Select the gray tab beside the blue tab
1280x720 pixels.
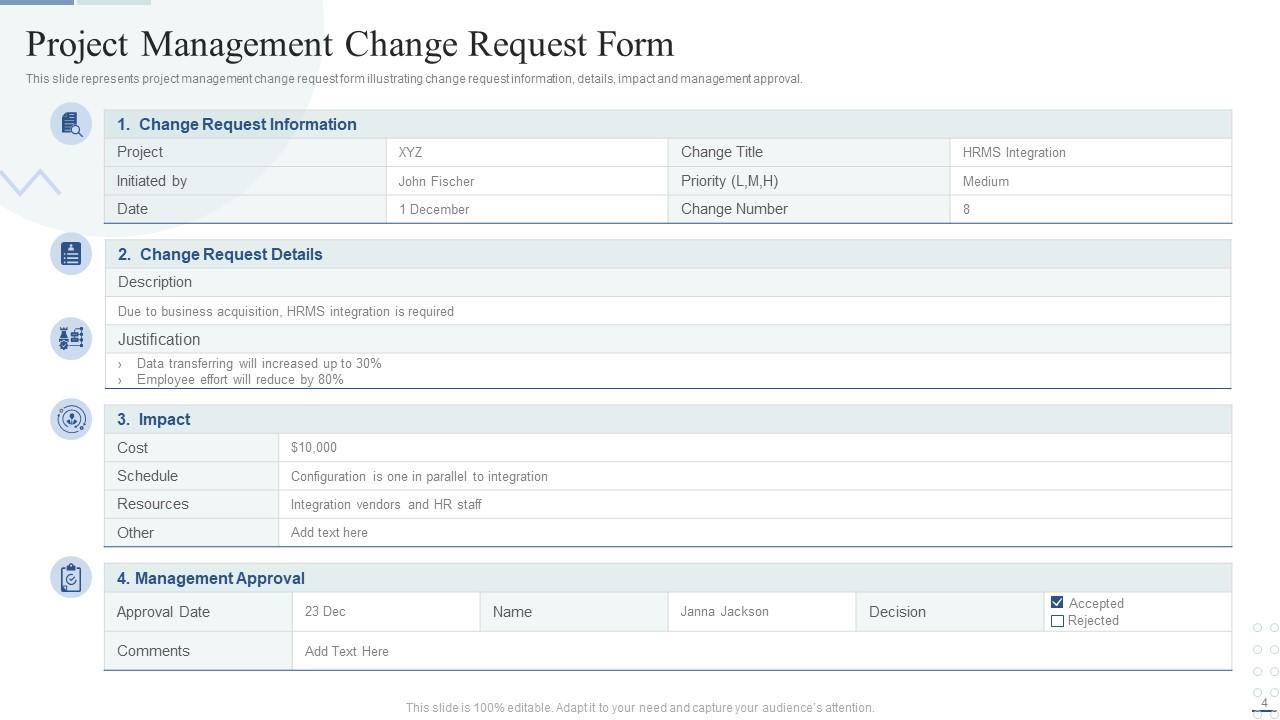pyautogui.click(x=112, y=3)
